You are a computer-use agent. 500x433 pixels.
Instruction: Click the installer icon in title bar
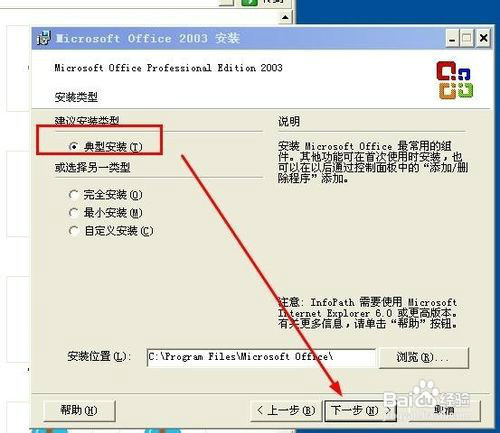pos(44,38)
